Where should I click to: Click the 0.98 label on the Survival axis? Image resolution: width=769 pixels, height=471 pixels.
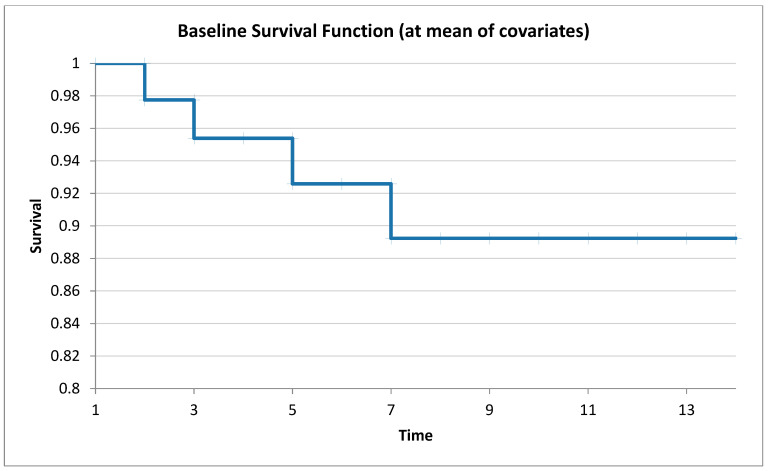[x=66, y=96]
